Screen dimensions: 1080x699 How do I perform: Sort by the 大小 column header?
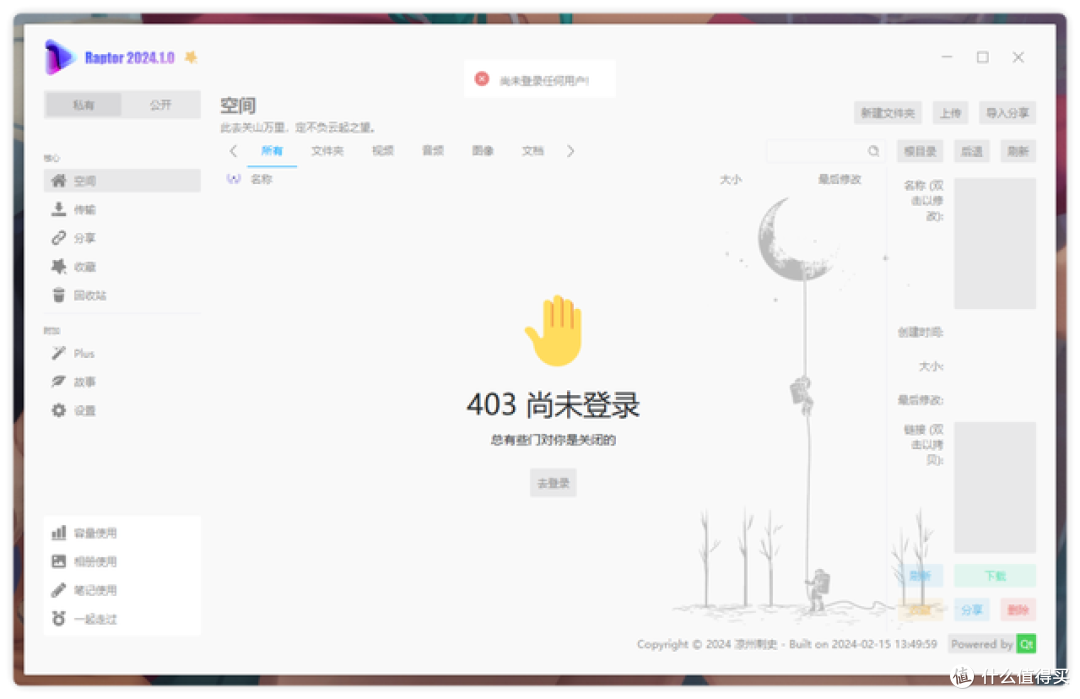(x=731, y=179)
